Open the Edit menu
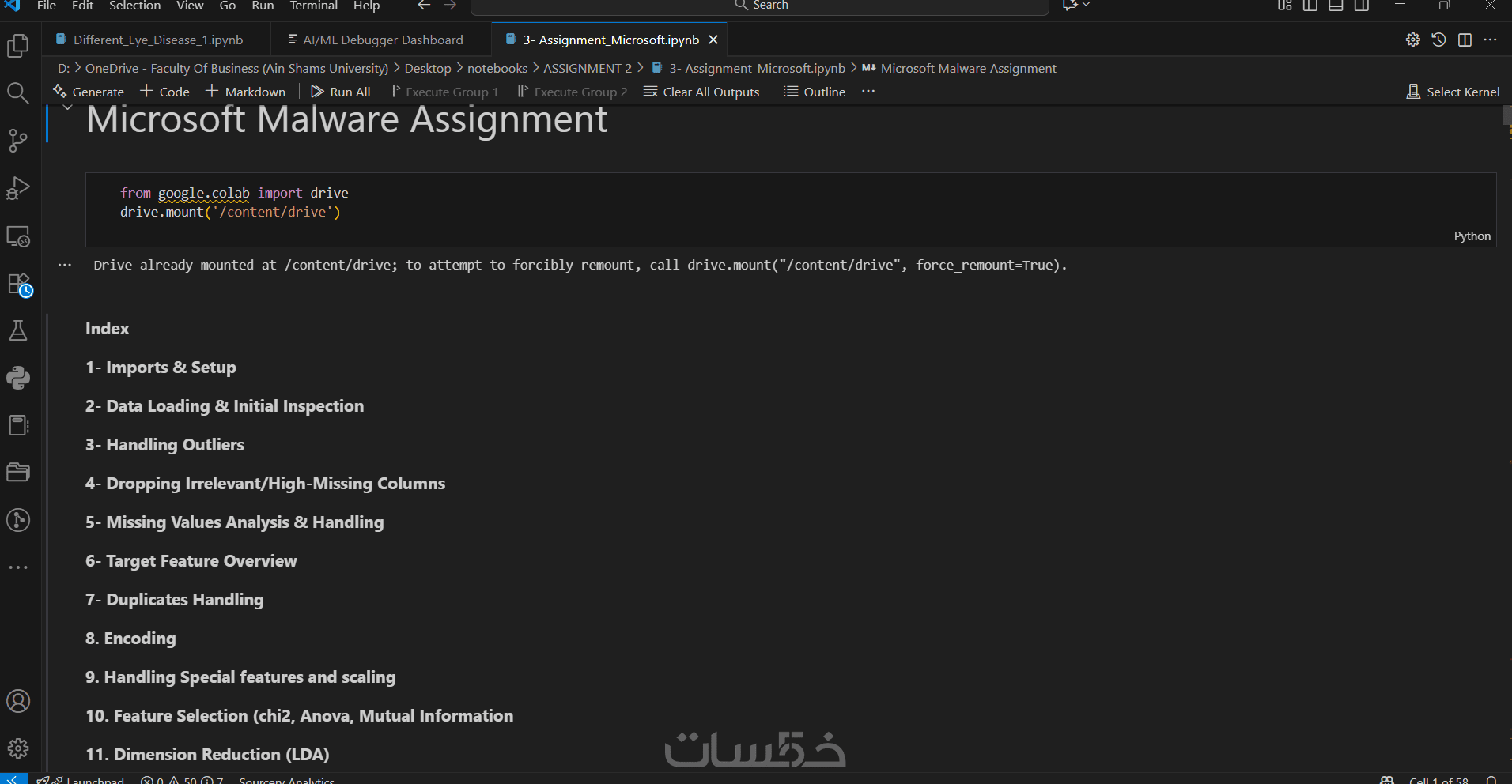1512x784 pixels. pos(82,6)
